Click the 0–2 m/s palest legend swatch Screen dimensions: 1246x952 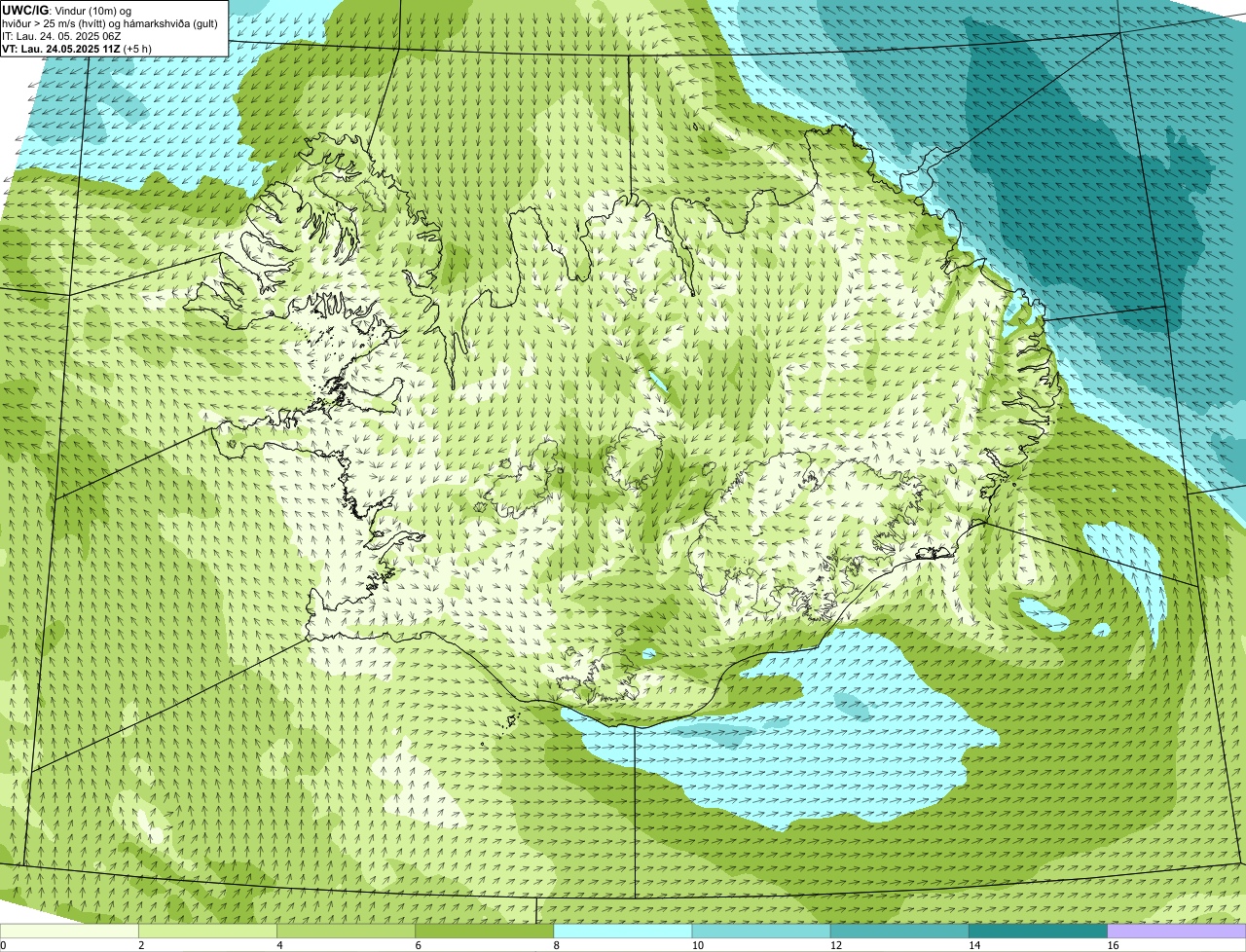[70, 932]
